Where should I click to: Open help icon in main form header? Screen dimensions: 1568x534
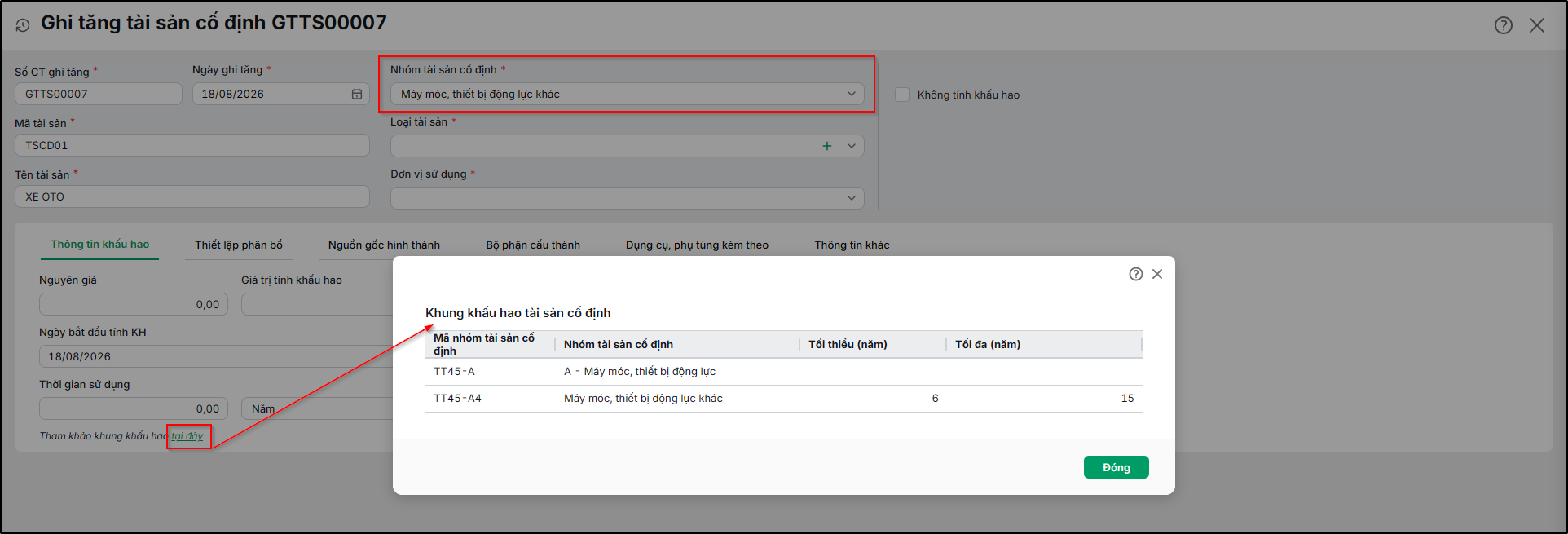click(x=1504, y=25)
